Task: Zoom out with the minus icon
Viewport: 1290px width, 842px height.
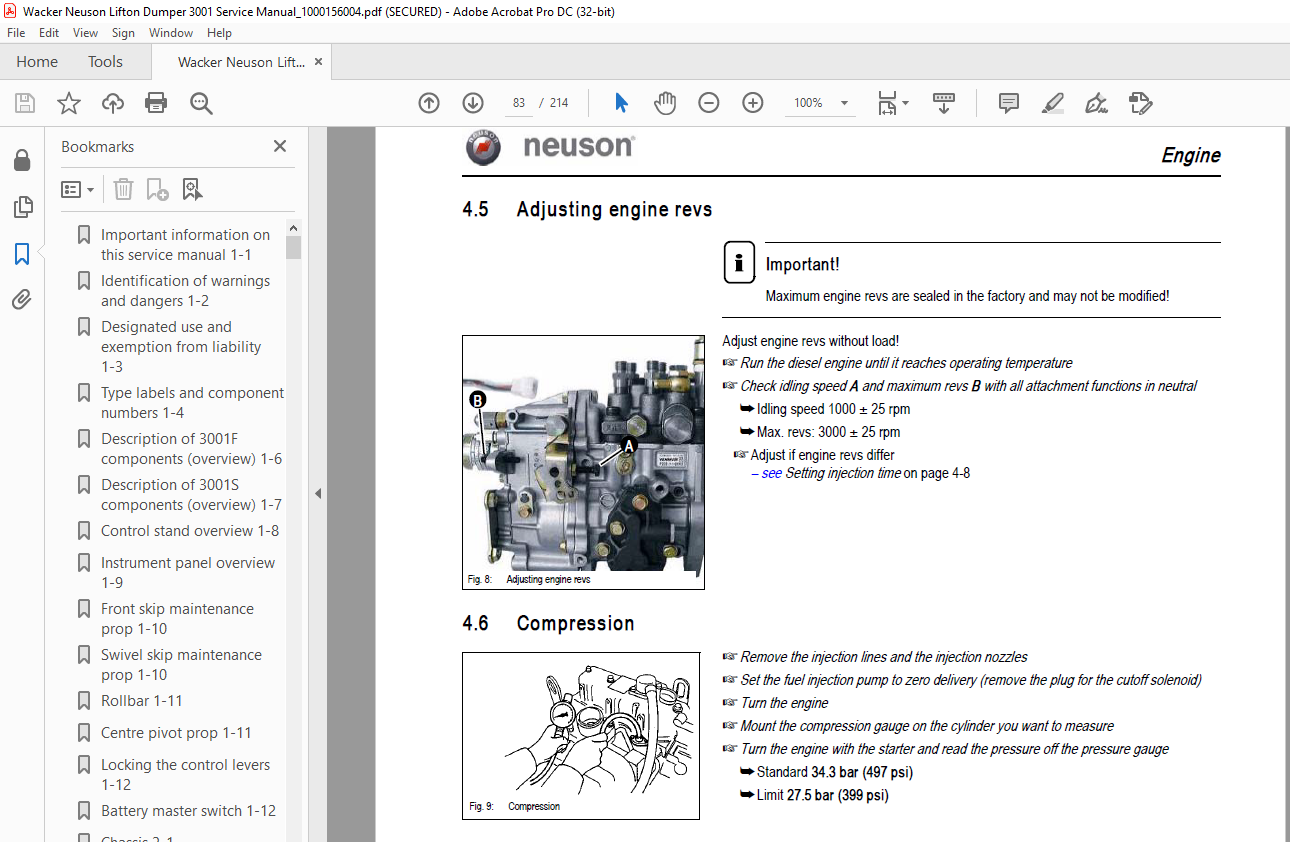Action: pyautogui.click(x=709, y=103)
